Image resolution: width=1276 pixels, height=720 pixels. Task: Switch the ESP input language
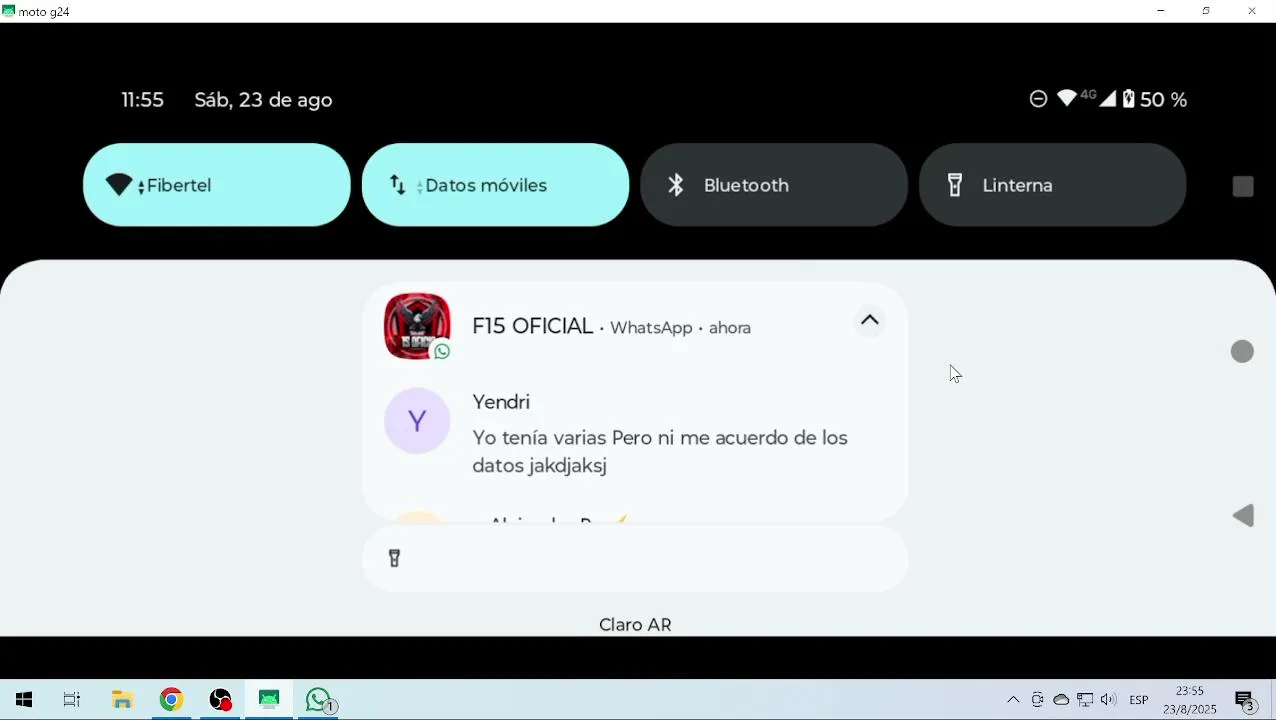tap(1139, 700)
